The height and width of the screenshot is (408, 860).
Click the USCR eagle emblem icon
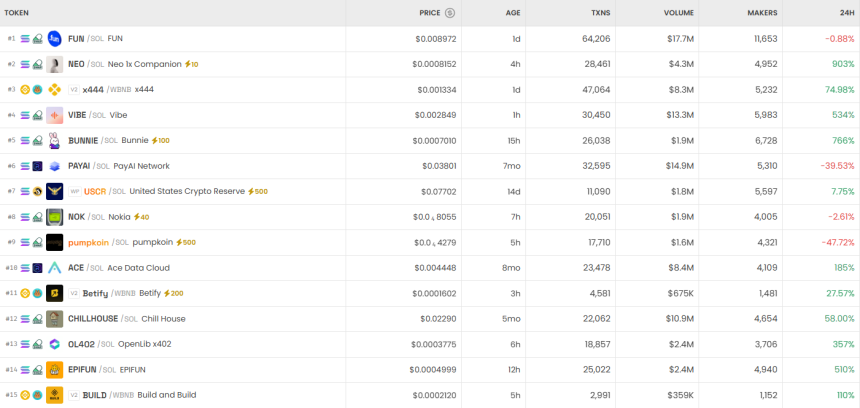click(x=54, y=192)
